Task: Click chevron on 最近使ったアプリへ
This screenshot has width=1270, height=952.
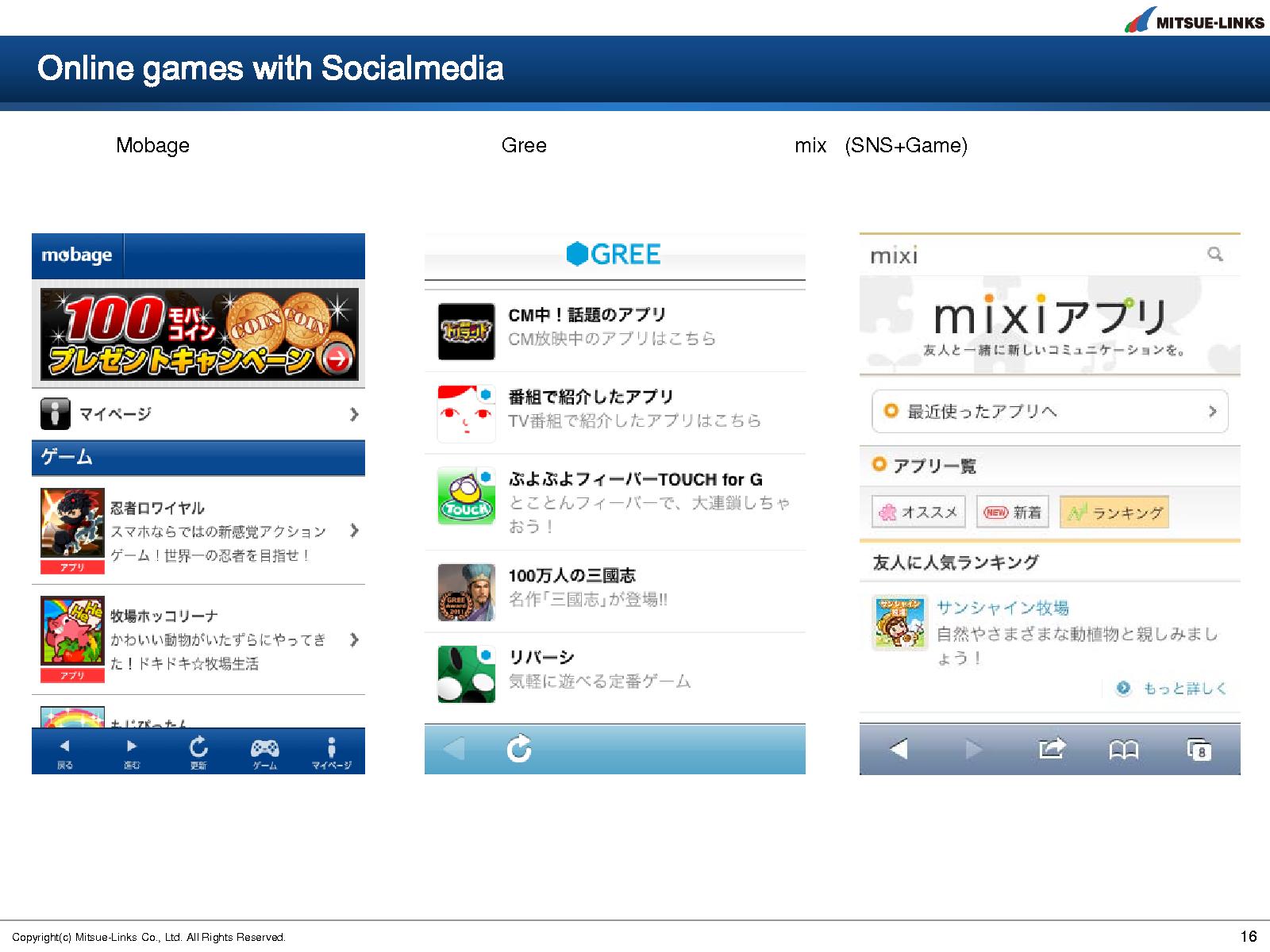Action: pyautogui.click(x=1212, y=411)
